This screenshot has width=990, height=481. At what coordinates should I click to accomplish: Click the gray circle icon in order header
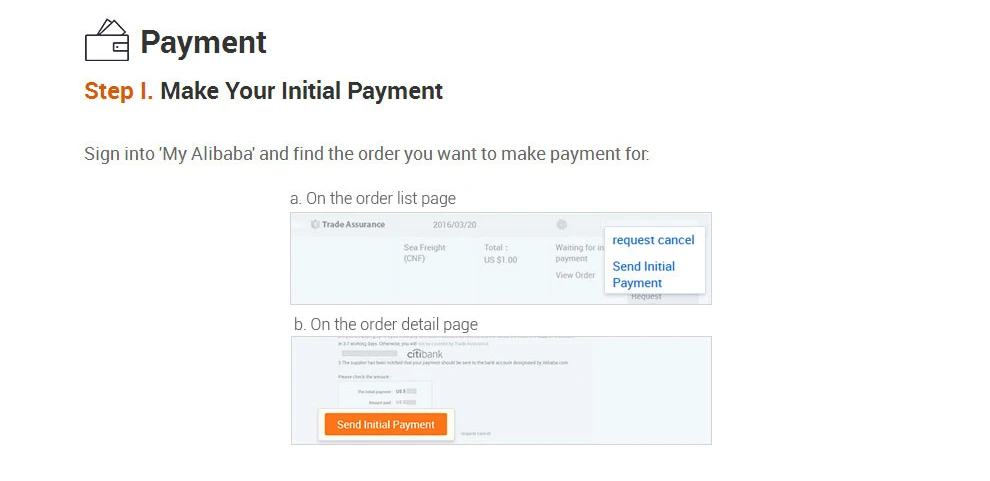[562, 225]
